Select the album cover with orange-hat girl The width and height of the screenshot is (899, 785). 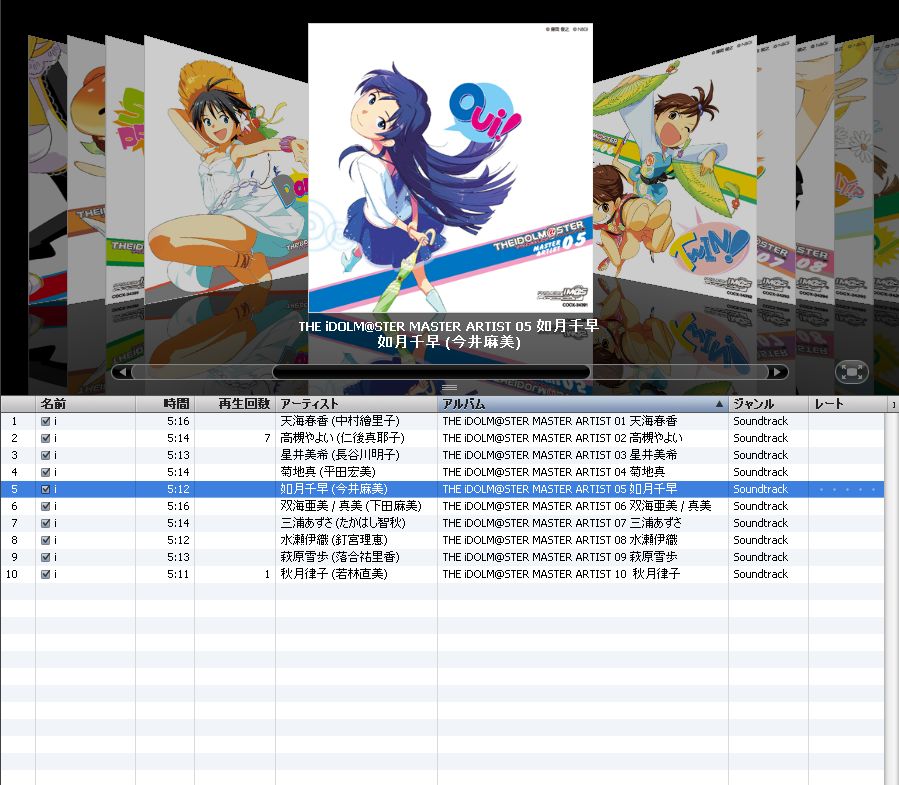226,170
